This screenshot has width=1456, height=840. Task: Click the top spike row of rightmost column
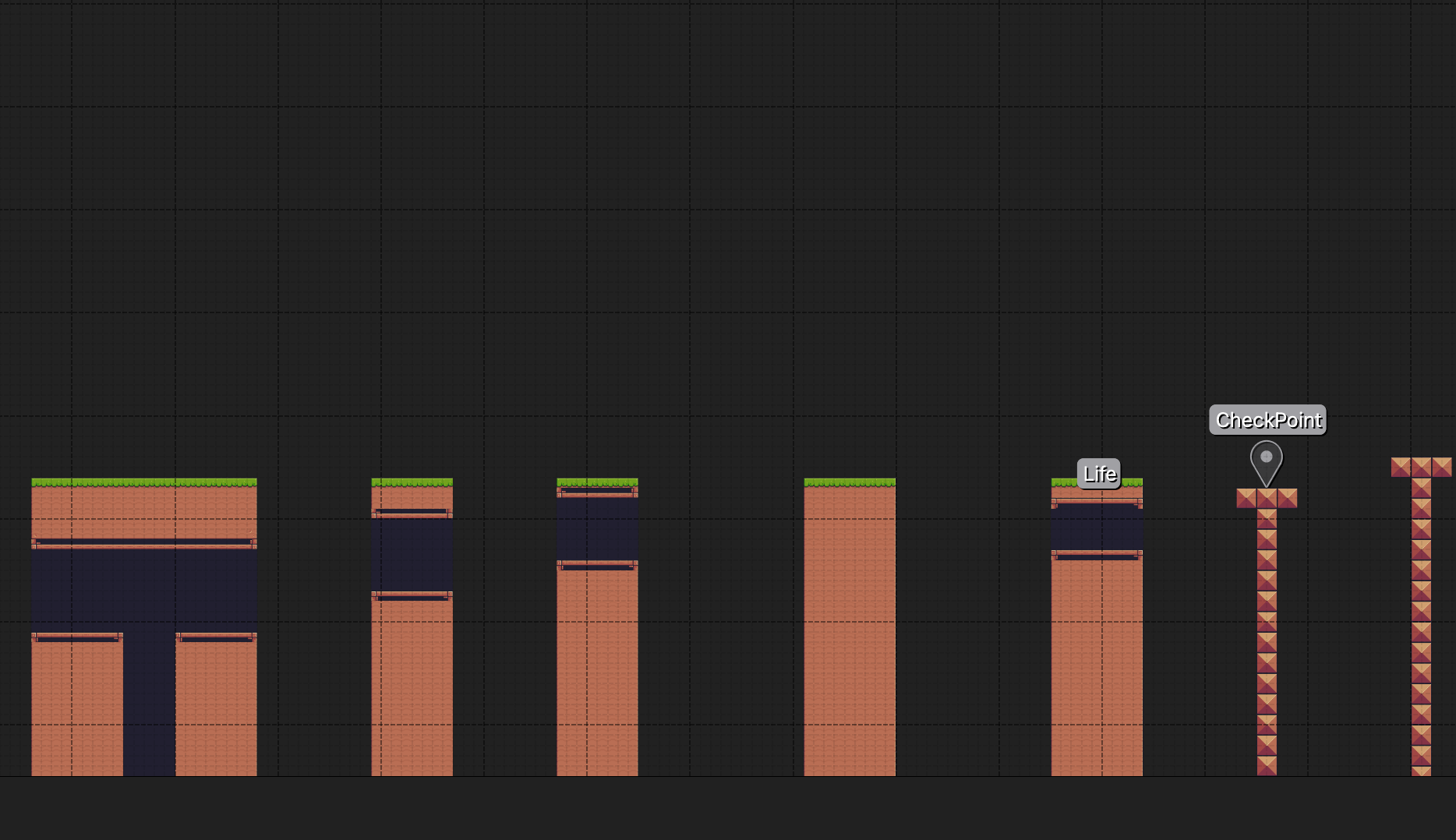pos(1421,467)
